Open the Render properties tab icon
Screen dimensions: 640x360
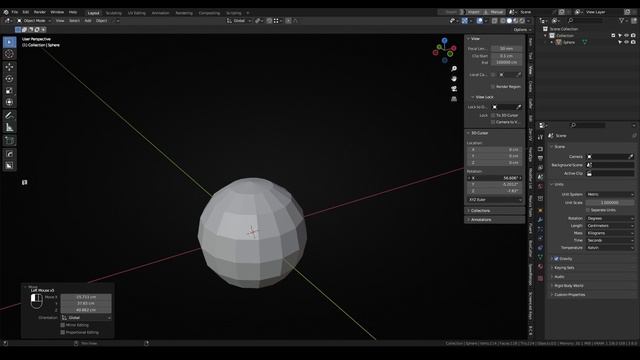540,149
